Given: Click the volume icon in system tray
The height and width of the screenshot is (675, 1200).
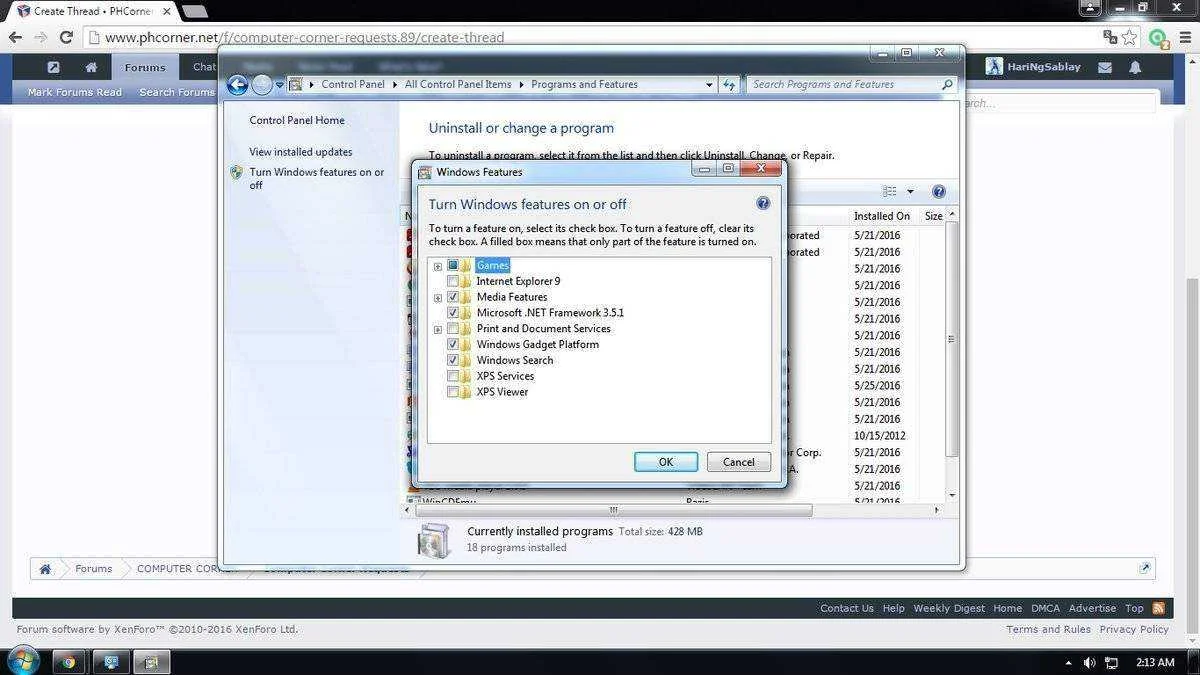Looking at the screenshot, I should [1089, 662].
